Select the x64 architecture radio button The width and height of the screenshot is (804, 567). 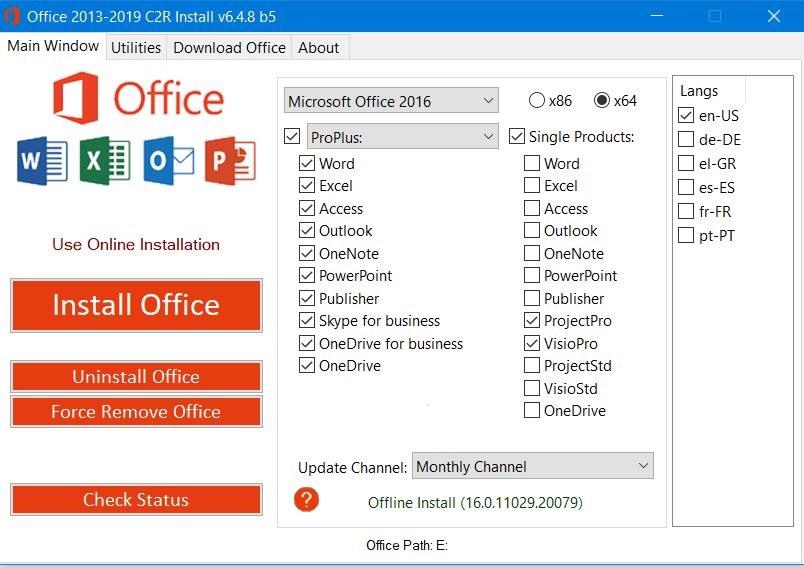(601, 100)
